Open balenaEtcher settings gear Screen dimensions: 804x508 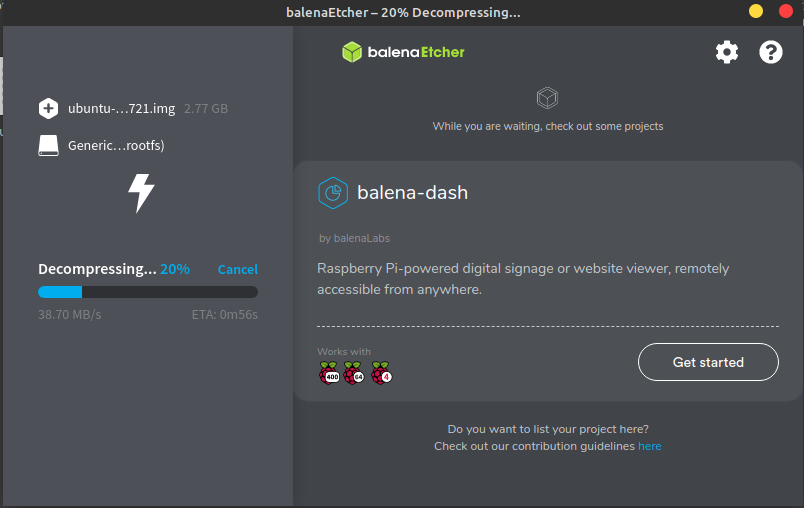(x=727, y=52)
